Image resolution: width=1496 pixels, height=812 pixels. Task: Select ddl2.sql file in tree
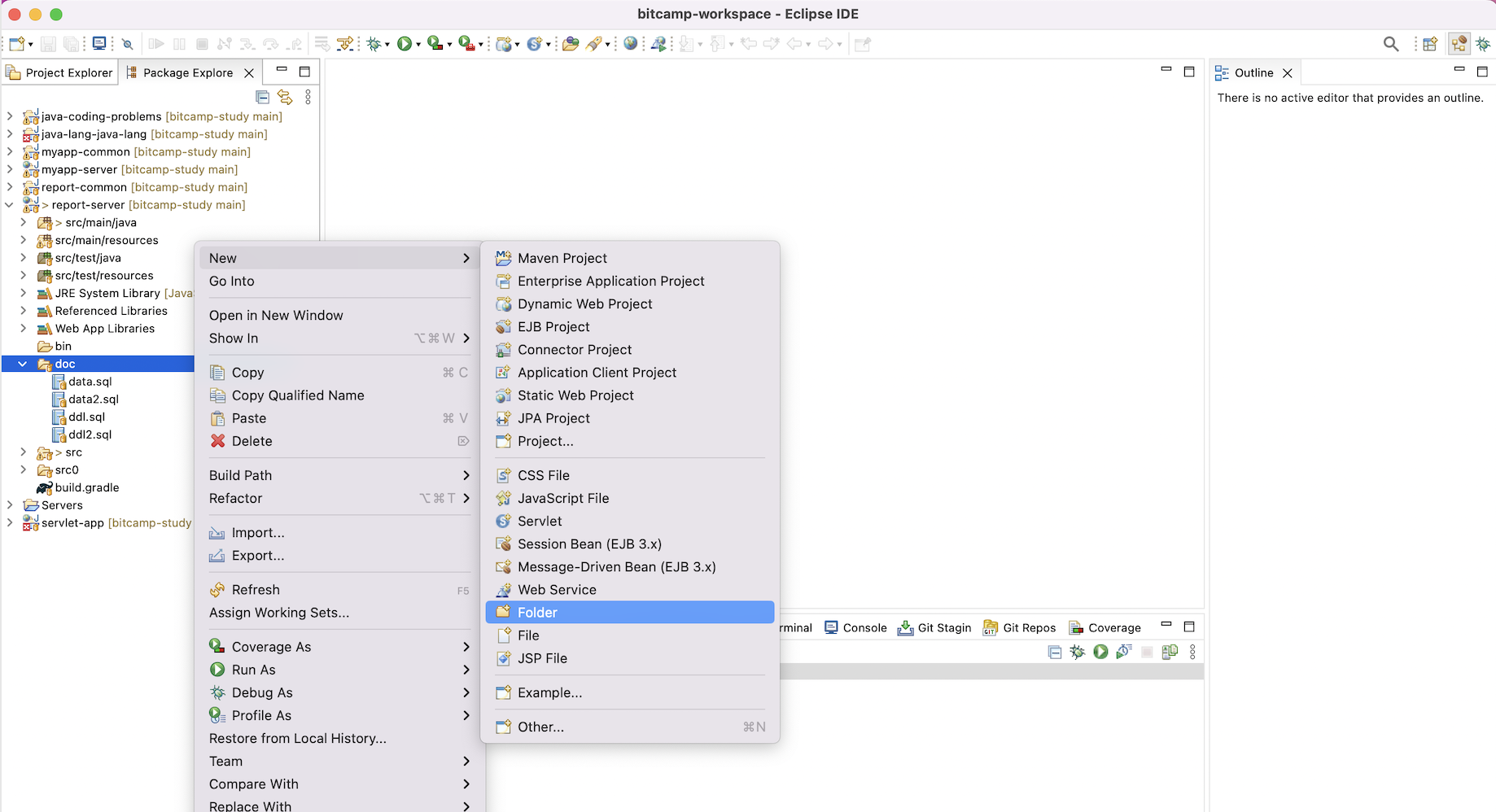tap(82, 434)
